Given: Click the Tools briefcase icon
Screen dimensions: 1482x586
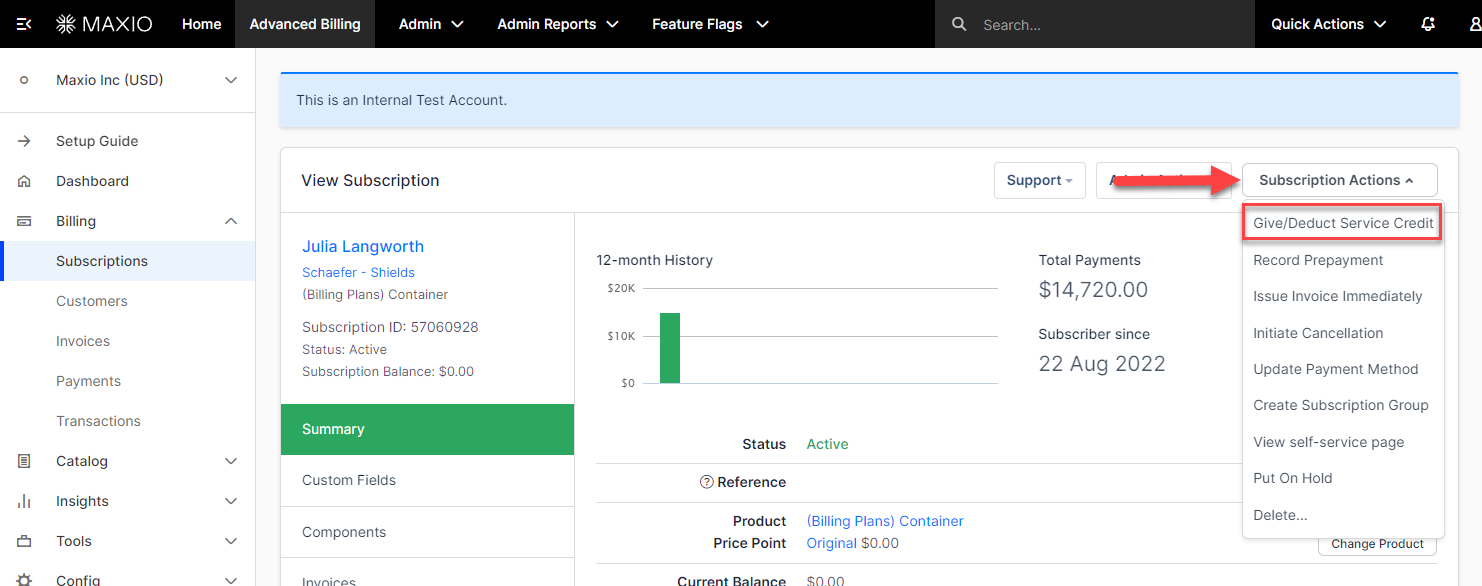Looking at the screenshot, I should click(25, 541).
